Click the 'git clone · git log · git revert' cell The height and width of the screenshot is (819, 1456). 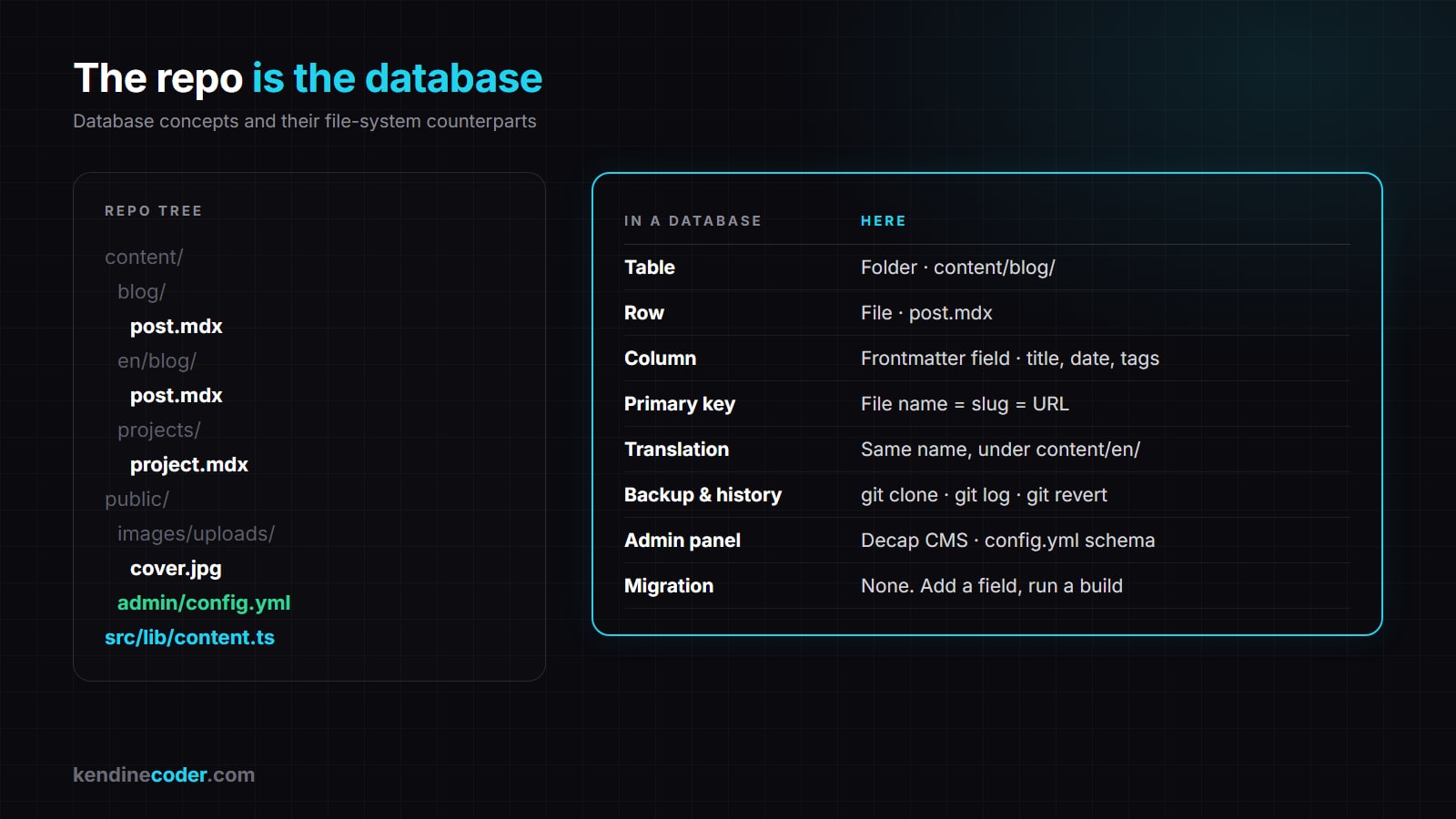[x=984, y=495]
